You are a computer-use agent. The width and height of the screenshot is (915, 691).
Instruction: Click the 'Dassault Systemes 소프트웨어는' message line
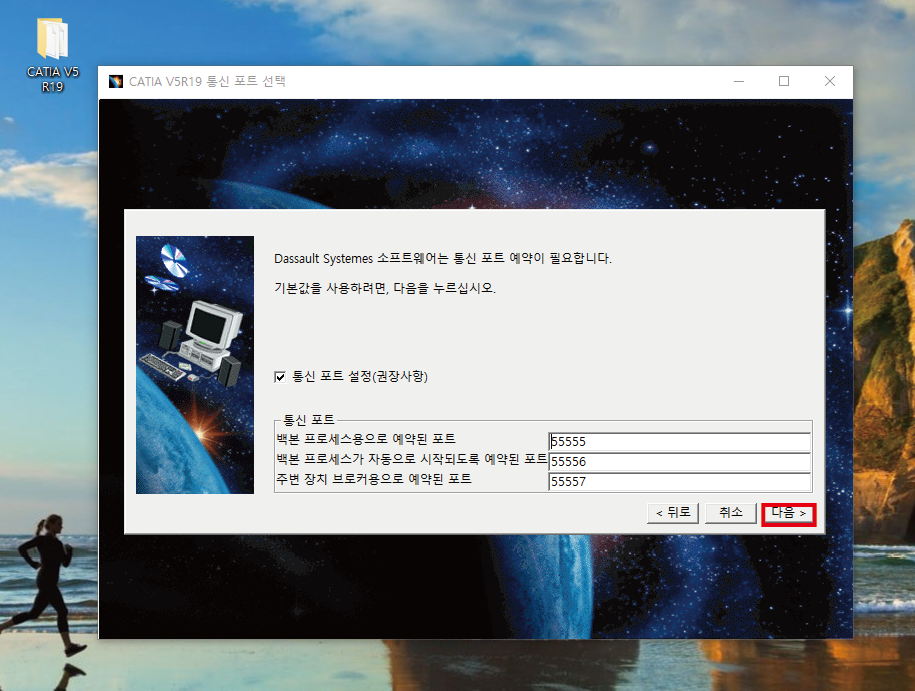click(x=443, y=258)
